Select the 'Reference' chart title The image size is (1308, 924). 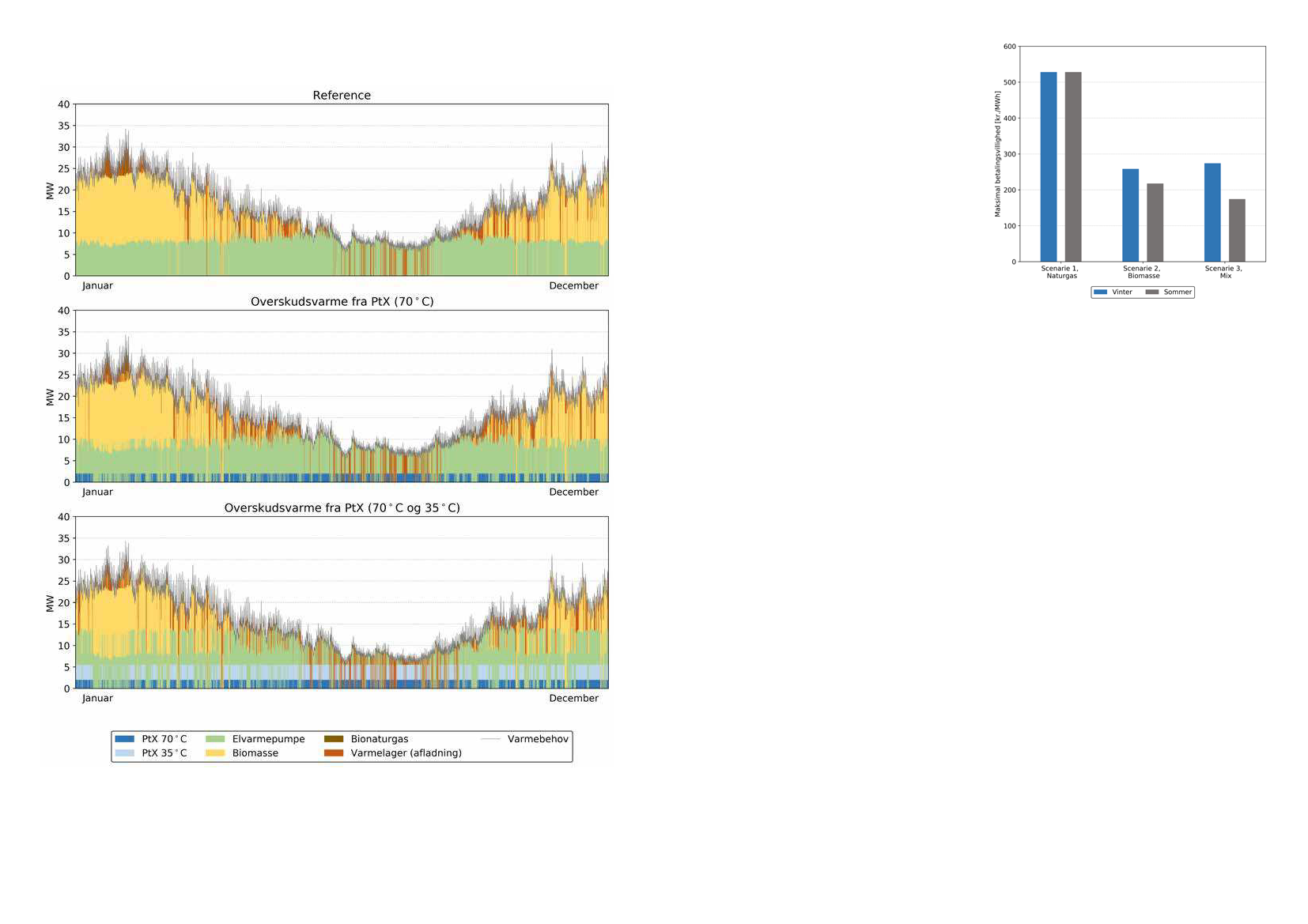tap(342, 96)
